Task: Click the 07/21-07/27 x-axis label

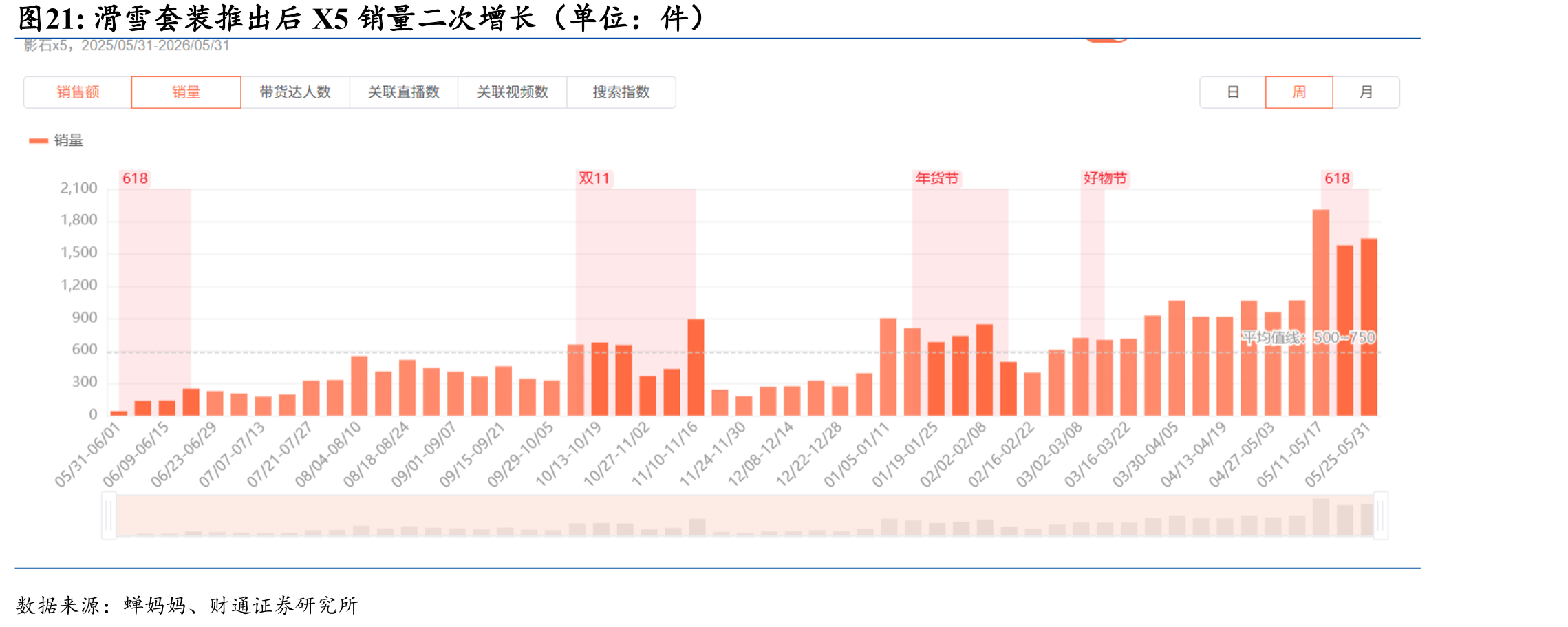Action: click(280, 455)
